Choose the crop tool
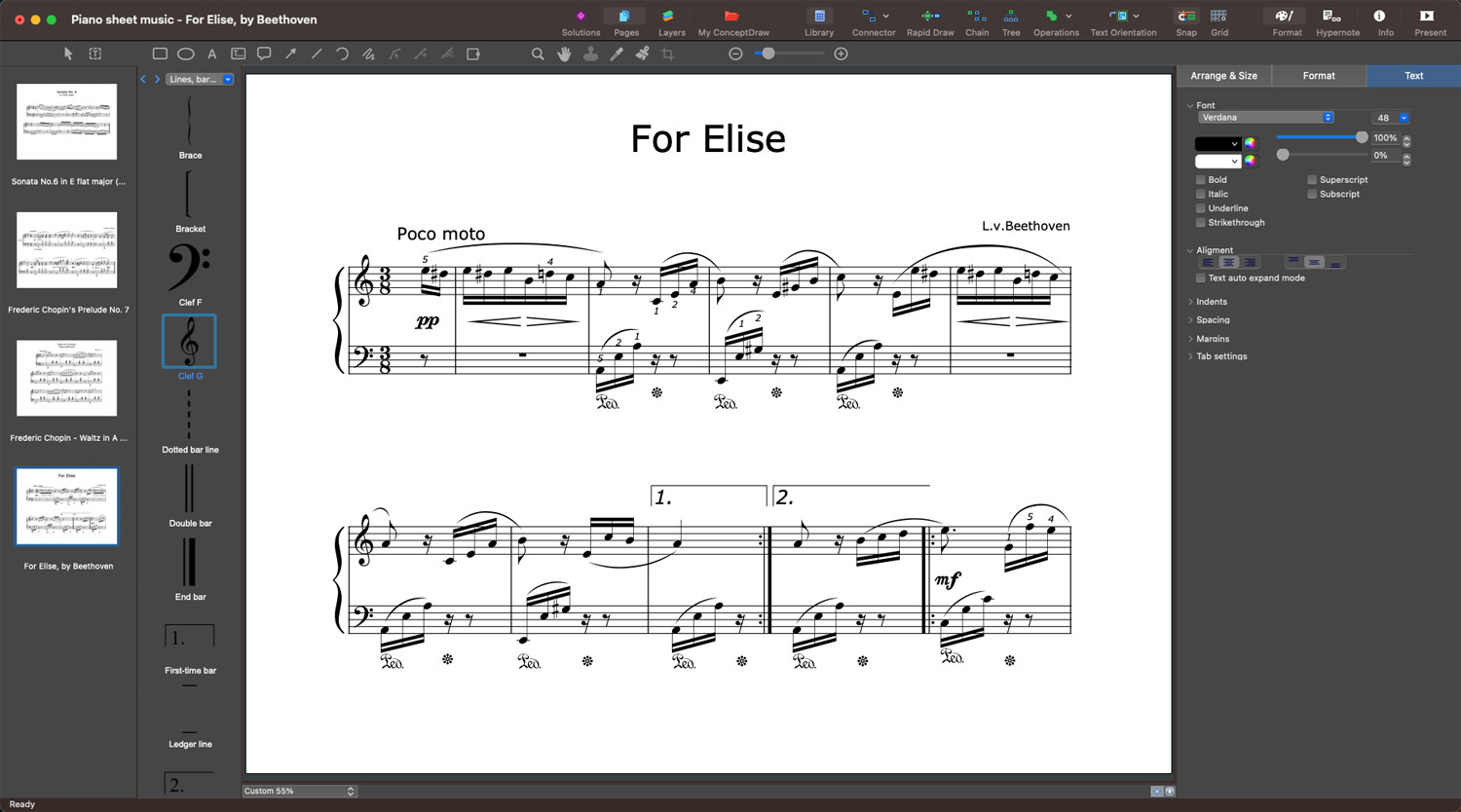This screenshot has height=812, width=1461. 668,54
